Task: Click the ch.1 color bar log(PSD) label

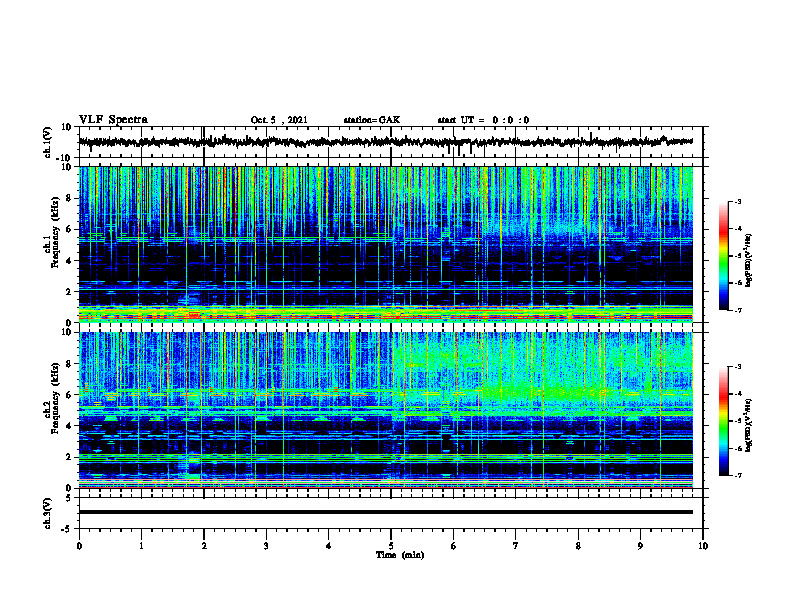Action: [749, 260]
